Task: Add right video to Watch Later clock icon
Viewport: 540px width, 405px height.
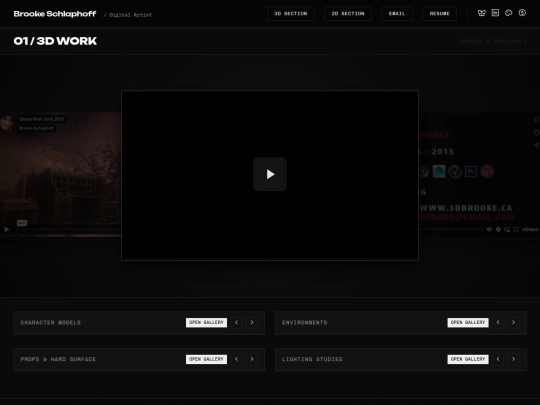Action: [x=537, y=133]
